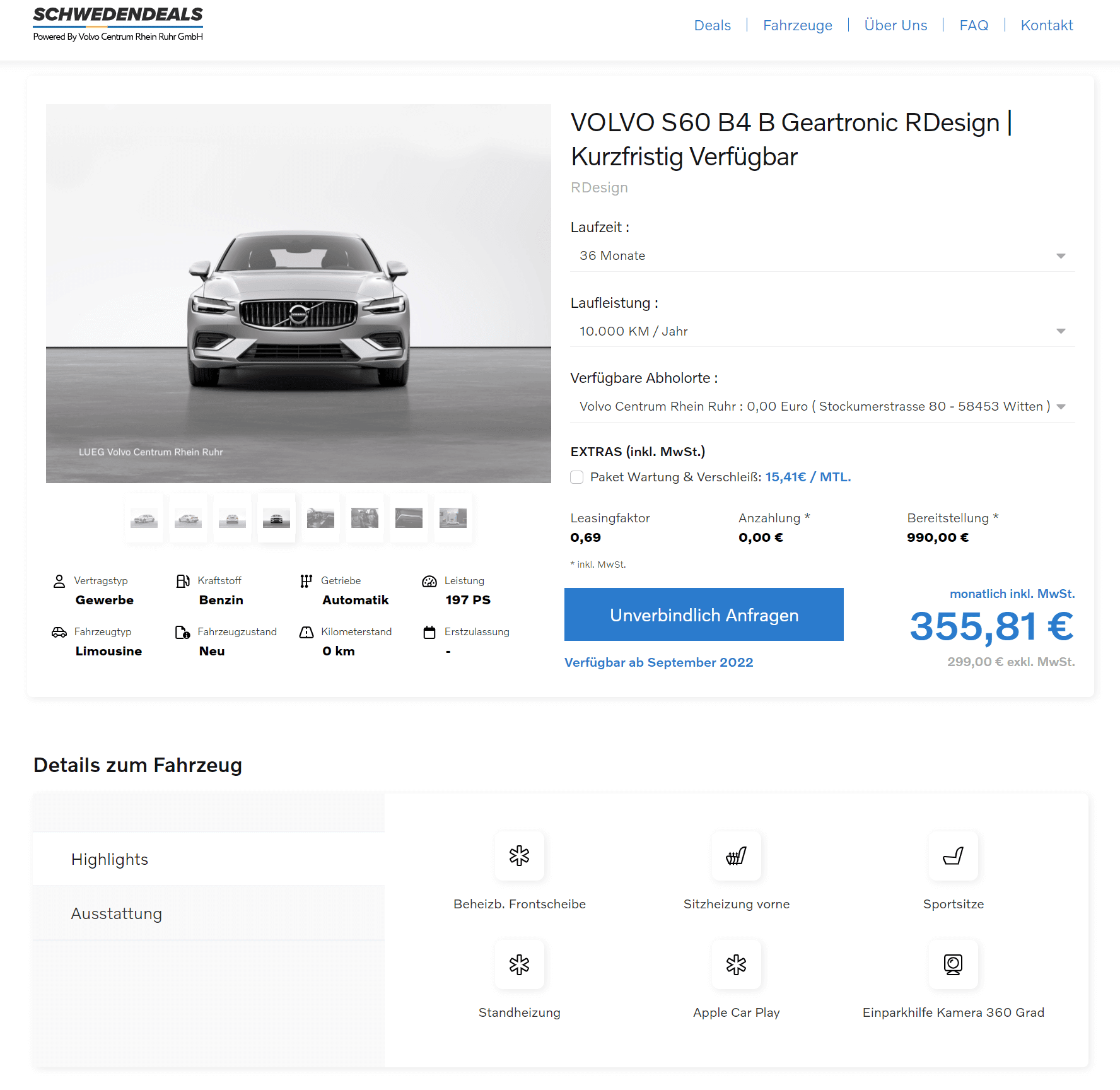The height and width of the screenshot is (1090, 1120).
Task: Open the Laufzeit 36 Monate dropdown
Action: coord(822,255)
